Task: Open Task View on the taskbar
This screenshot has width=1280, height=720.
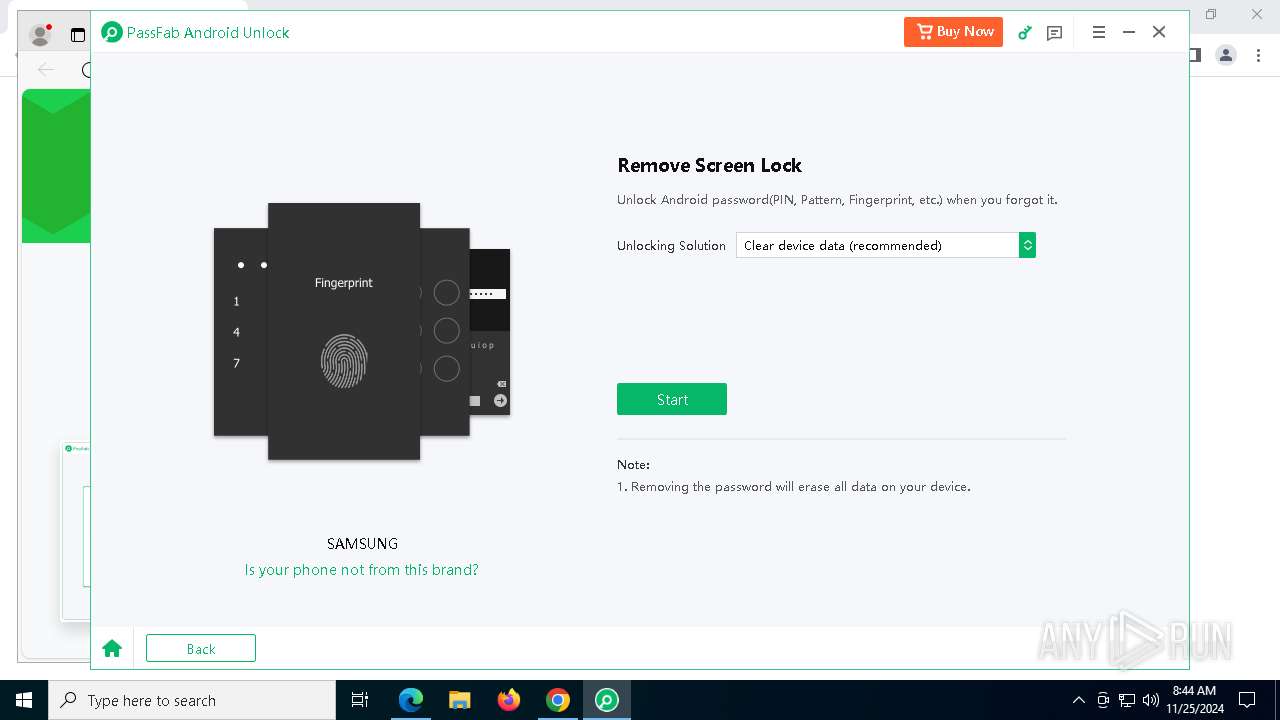Action: [360, 700]
